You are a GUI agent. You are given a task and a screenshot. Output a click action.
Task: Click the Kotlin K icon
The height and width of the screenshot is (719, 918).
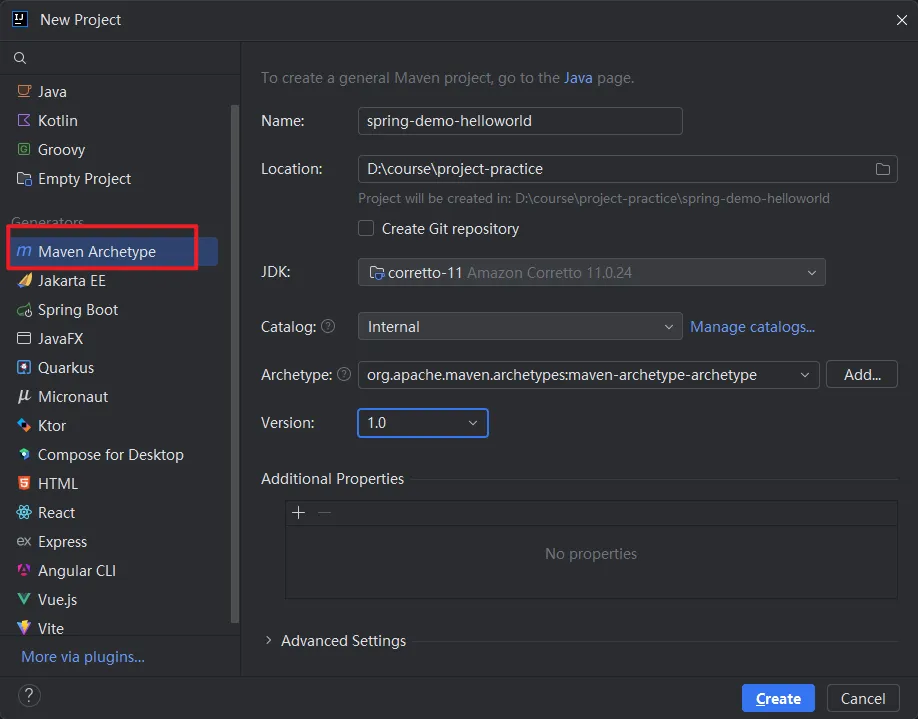pos(24,120)
